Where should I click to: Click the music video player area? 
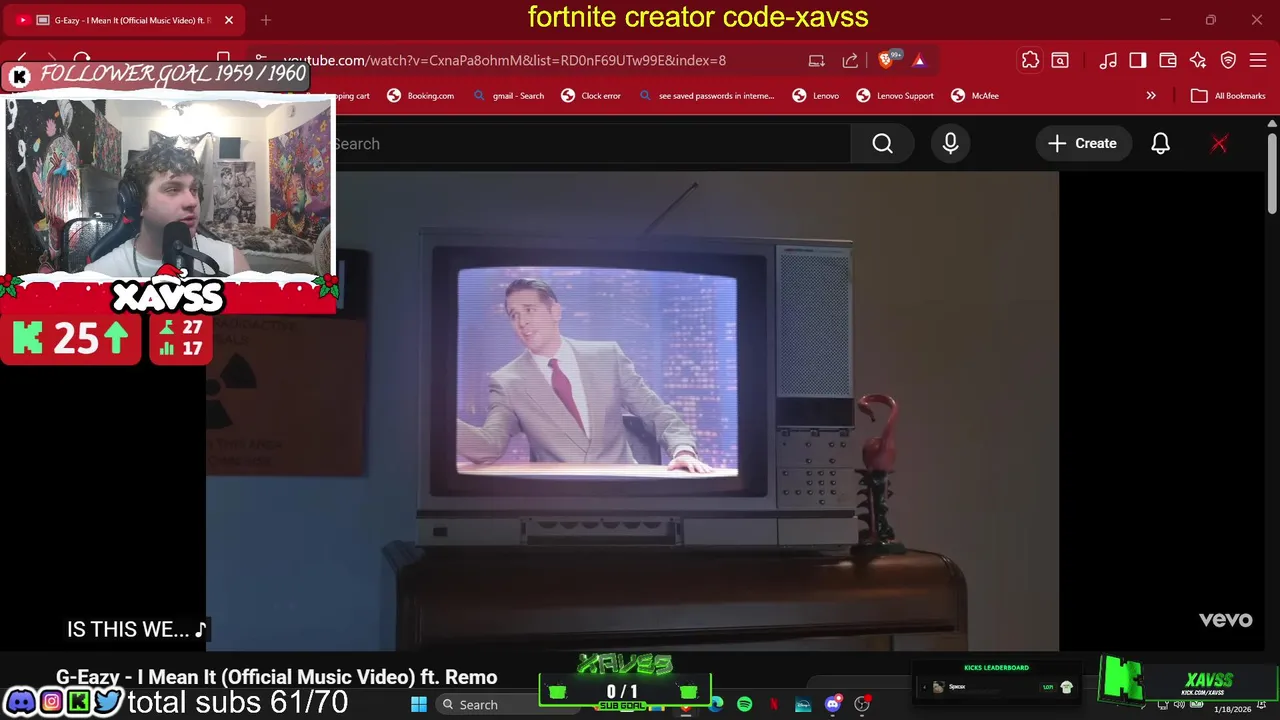click(632, 411)
